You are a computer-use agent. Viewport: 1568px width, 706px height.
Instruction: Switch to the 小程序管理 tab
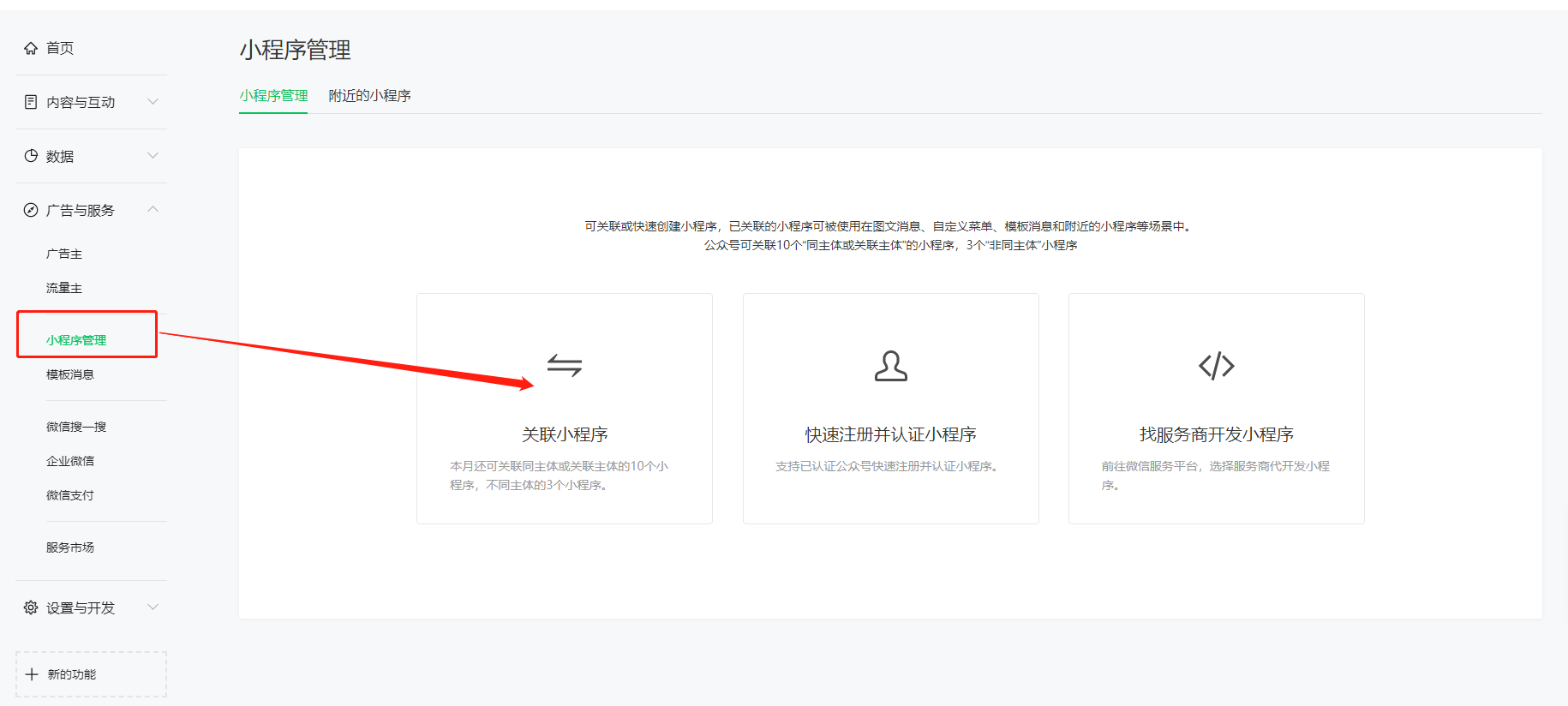coord(273,95)
